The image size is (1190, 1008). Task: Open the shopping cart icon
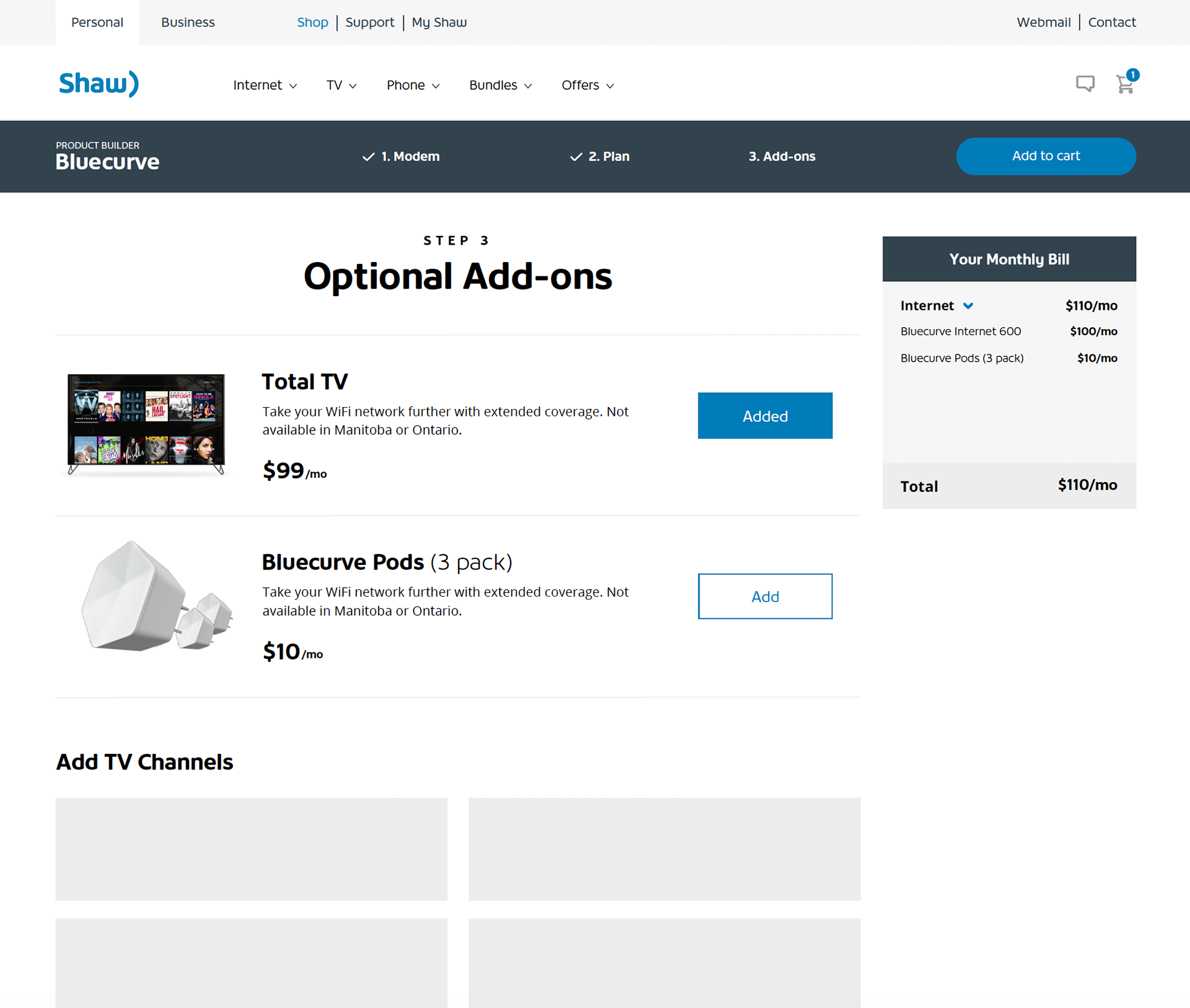pos(1125,84)
